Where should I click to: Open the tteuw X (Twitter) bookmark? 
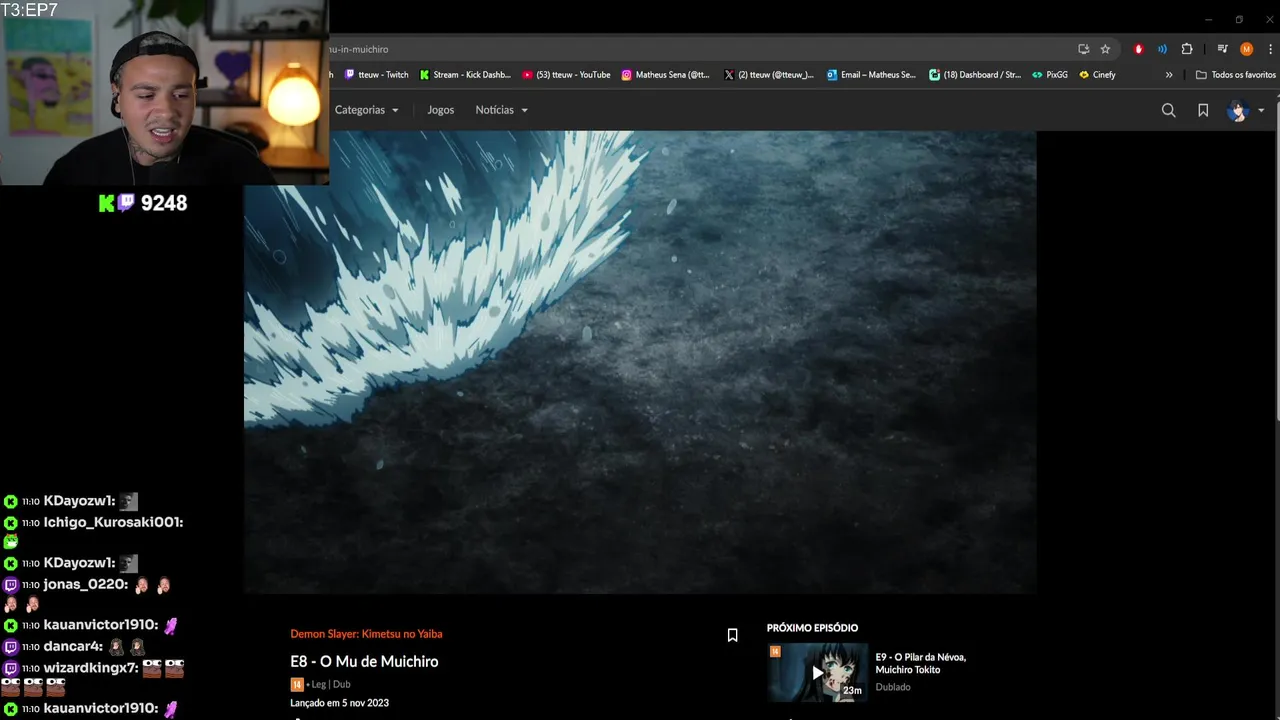click(x=768, y=75)
